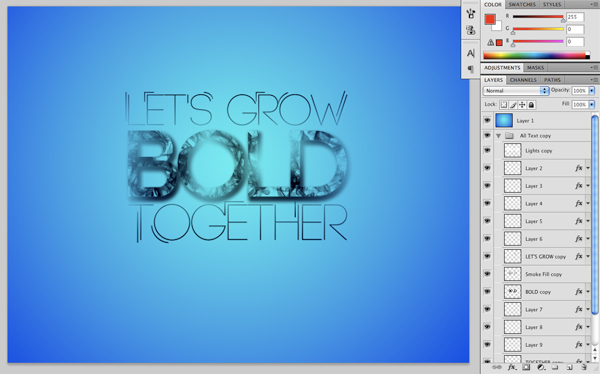
Task: Open the Clone Source panel icon
Action: coord(471,30)
